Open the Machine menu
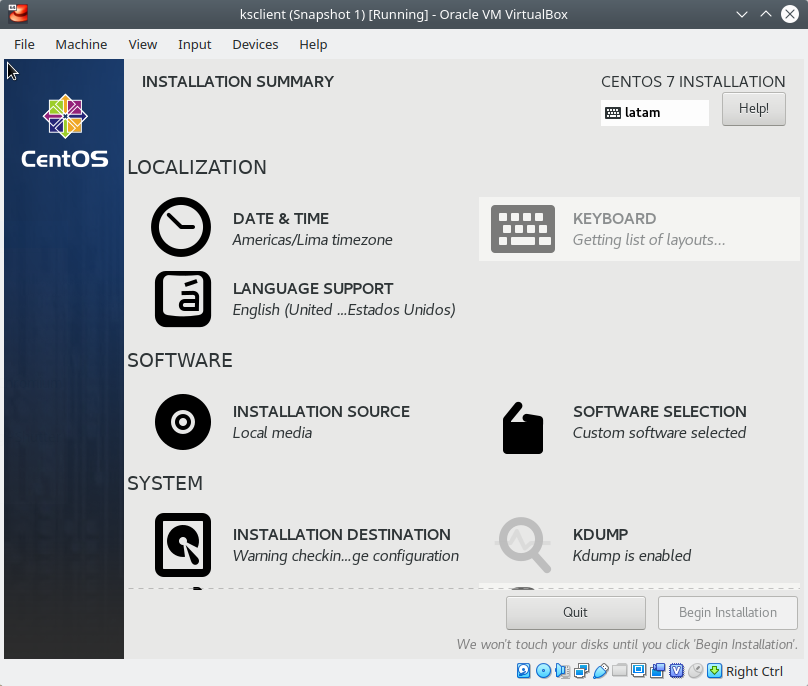808x686 pixels. pyautogui.click(x=81, y=44)
